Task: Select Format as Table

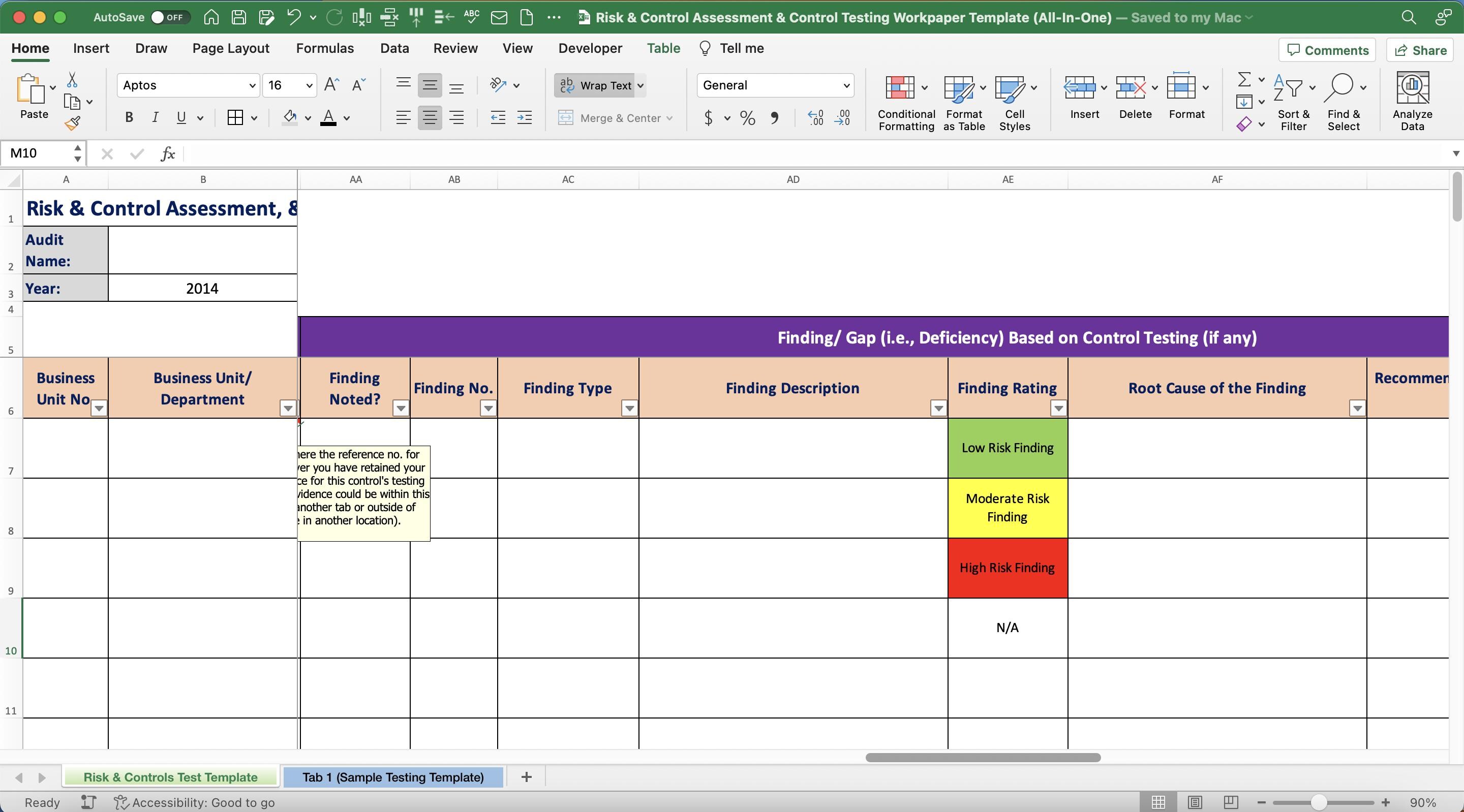Action: tap(963, 102)
